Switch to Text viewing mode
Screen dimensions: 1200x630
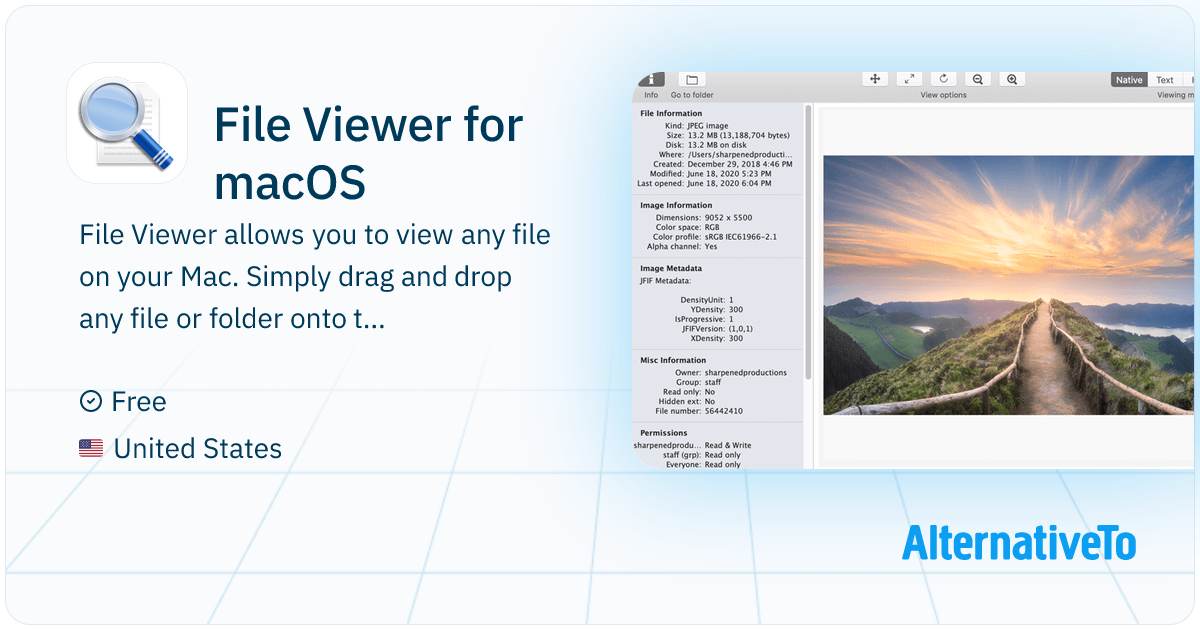(1165, 80)
